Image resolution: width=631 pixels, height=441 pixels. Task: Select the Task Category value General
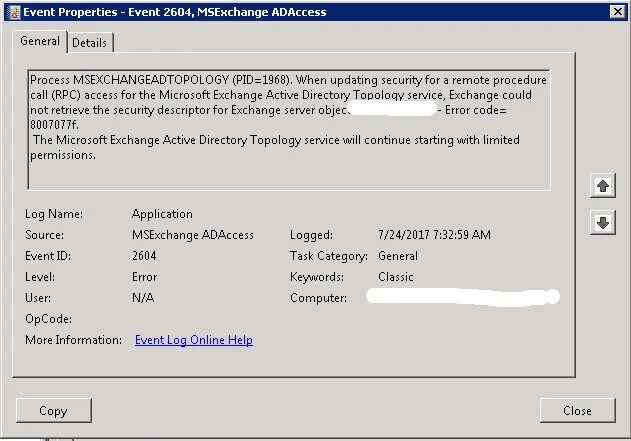(398, 256)
